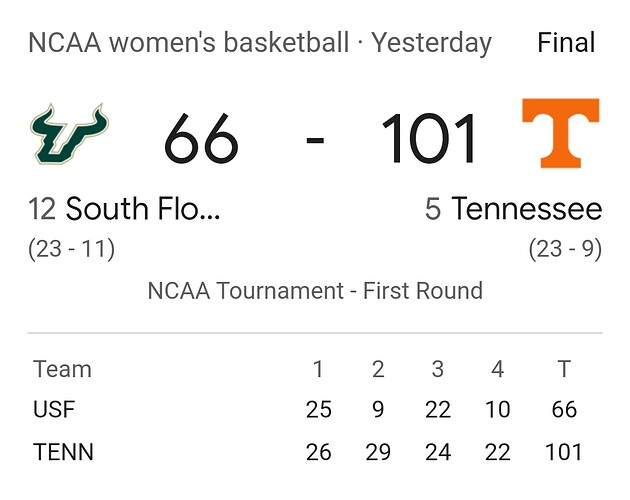Click the Final status label

coord(566,43)
